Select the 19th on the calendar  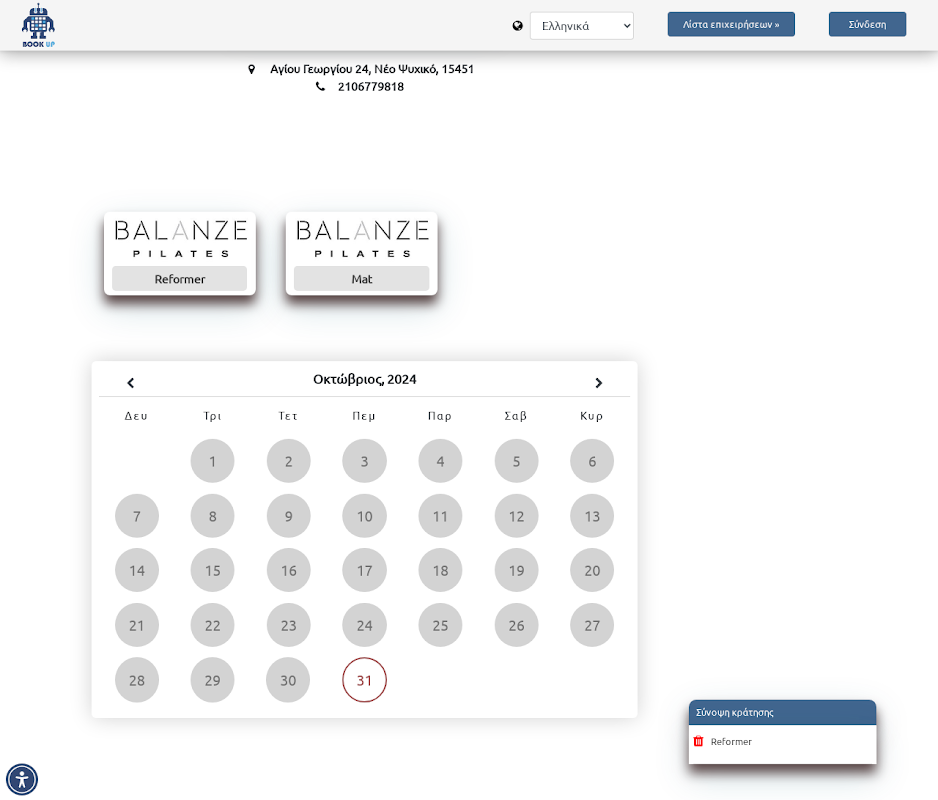click(x=516, y=570)
